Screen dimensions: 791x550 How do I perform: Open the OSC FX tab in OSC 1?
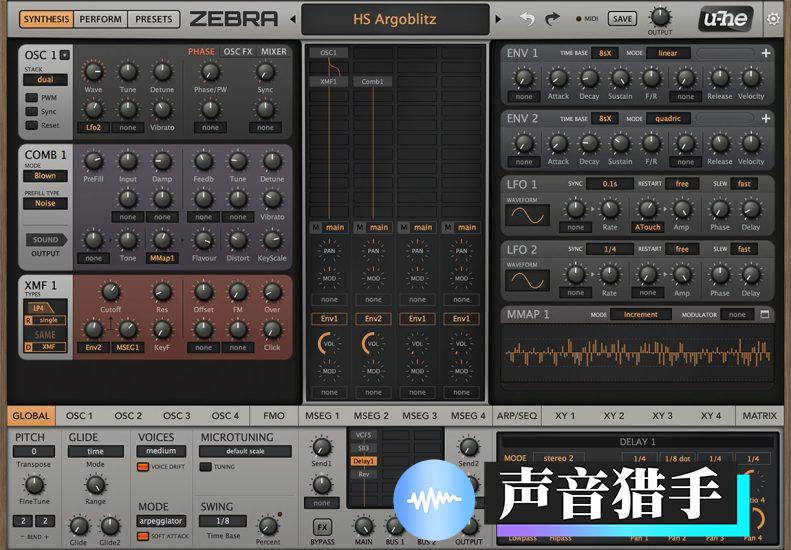click(x=238, y=51)
